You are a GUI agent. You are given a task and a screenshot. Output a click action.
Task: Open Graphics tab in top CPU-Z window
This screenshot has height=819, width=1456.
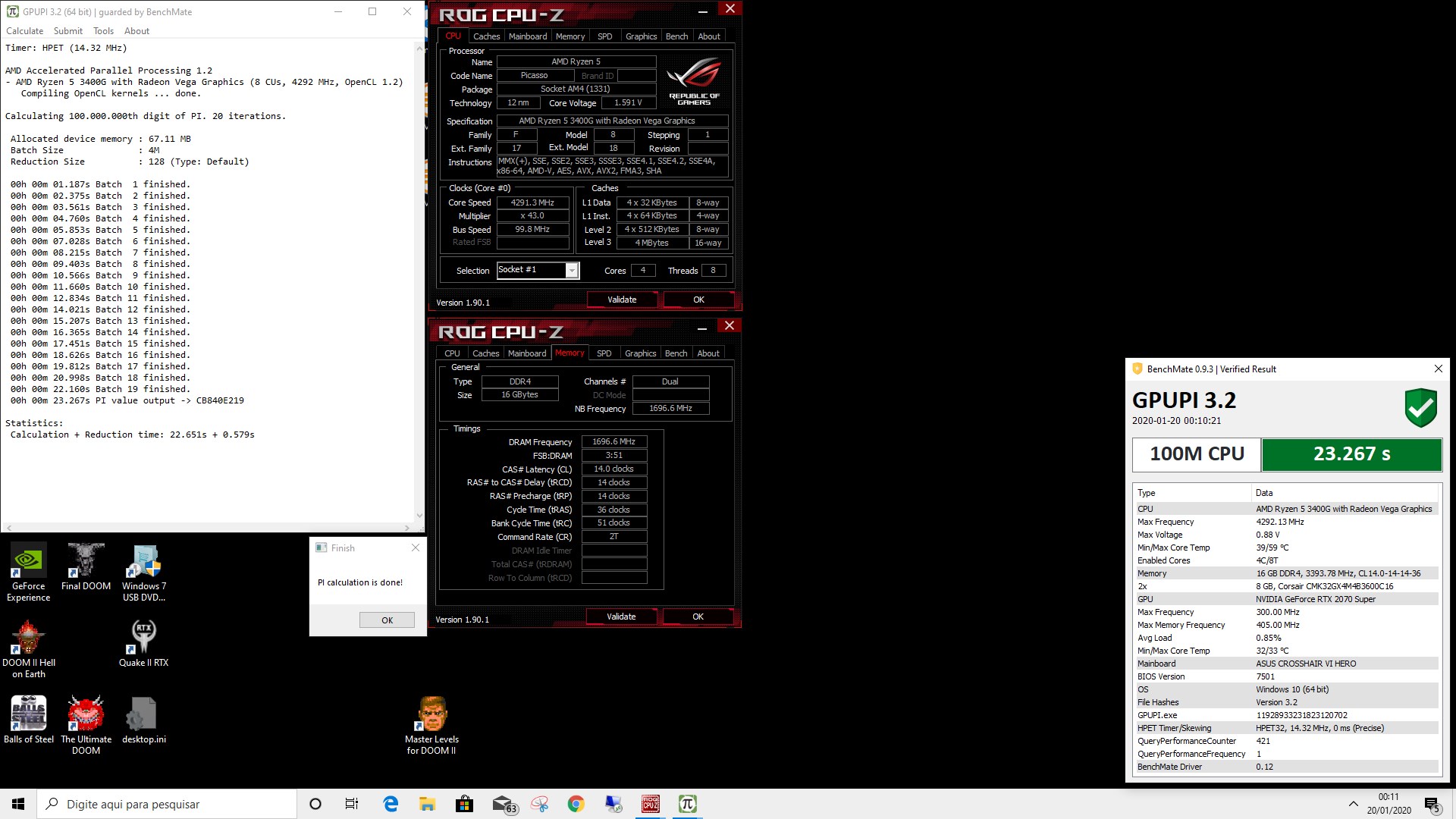coord(641,36)
